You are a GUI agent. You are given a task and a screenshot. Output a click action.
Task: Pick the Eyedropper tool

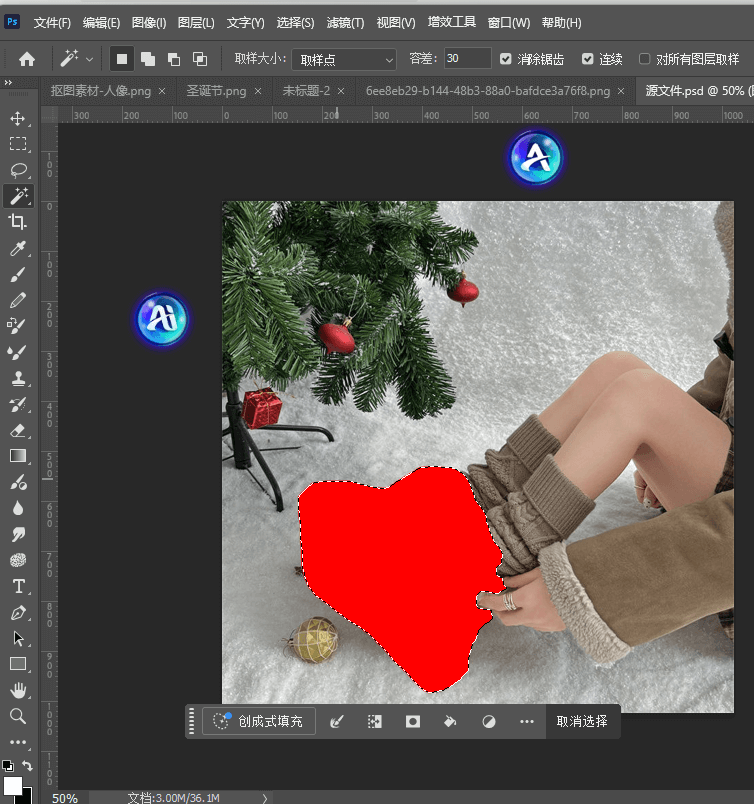pos(18,248)
